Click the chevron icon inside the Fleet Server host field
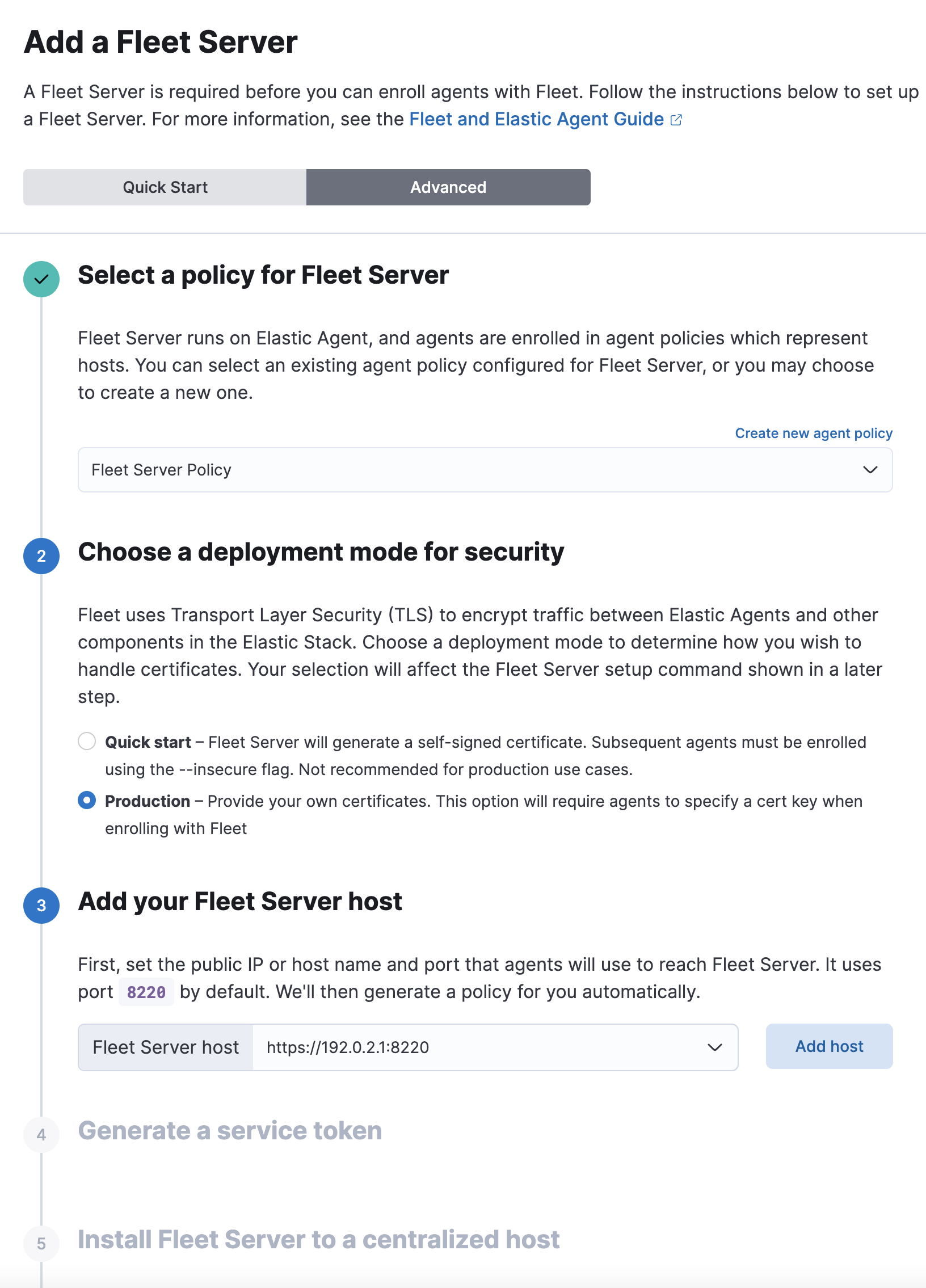 (714, 1047)
